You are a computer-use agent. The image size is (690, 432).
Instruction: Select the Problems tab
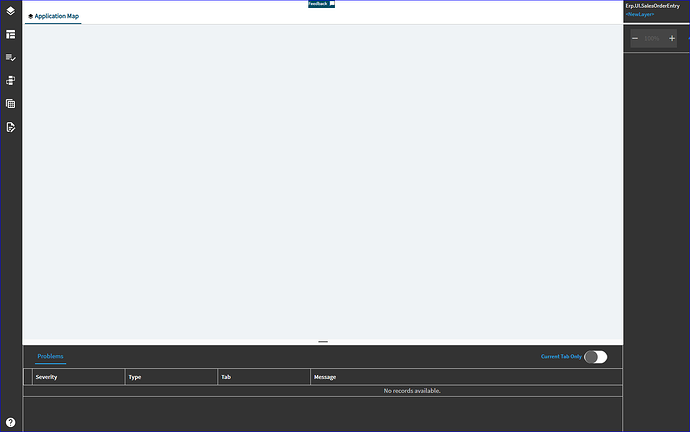pyautogui.click(x=50, y=356)
